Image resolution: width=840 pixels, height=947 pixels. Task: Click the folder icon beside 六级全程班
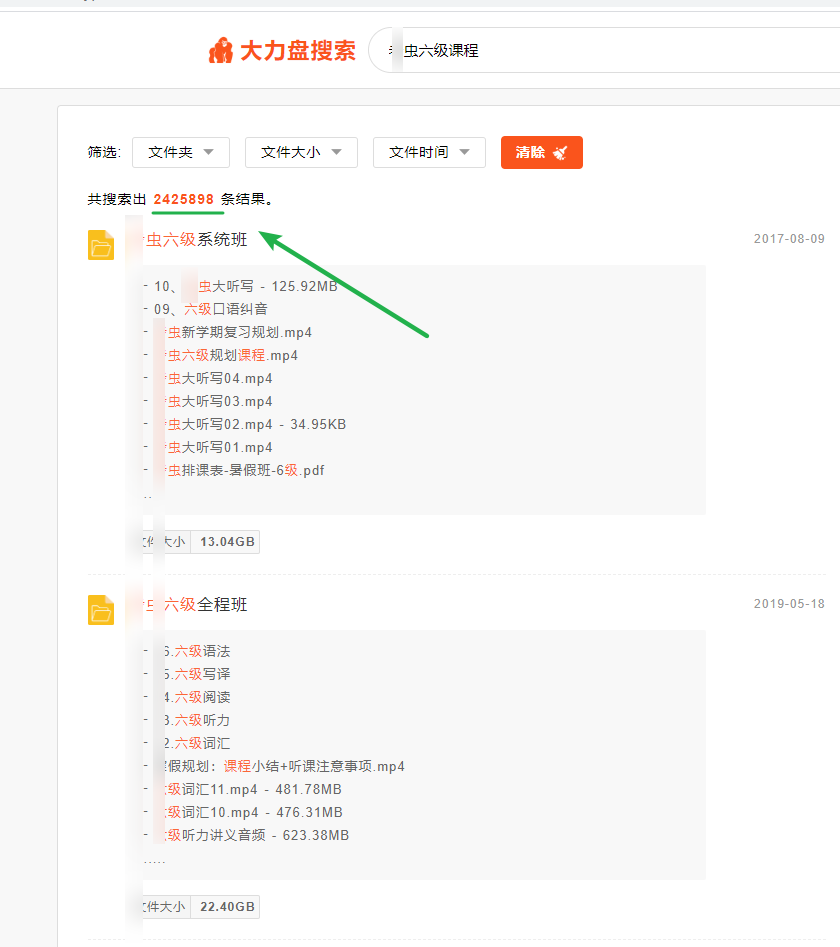pyautogui.click(x=101, y=609)
